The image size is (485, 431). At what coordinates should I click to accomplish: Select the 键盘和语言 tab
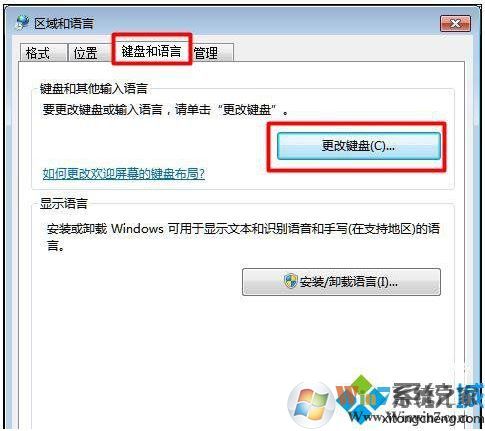click(152, 51)
